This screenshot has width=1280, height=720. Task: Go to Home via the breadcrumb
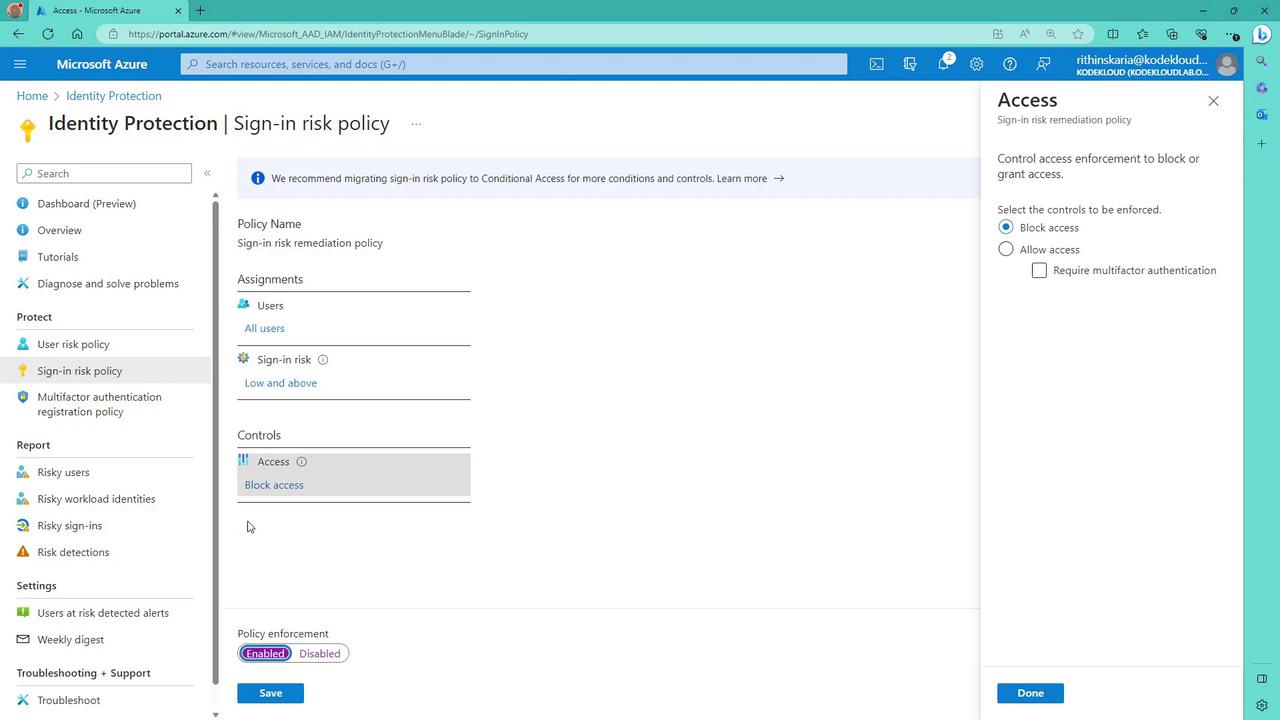pyautogui.click(x=32, y=96)
